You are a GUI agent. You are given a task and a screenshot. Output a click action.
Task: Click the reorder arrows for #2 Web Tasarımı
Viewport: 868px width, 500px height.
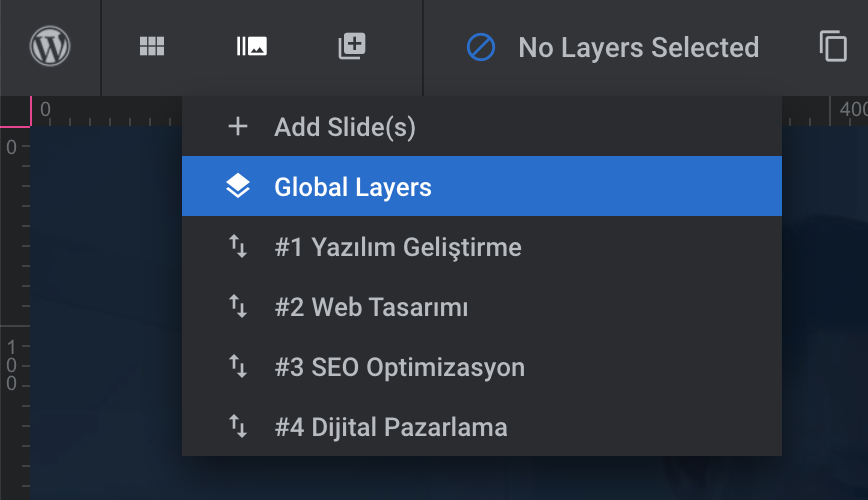(x=238, y=307)
